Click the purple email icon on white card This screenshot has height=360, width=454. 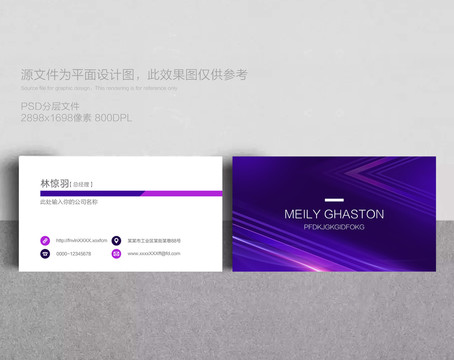coord(116,254)
